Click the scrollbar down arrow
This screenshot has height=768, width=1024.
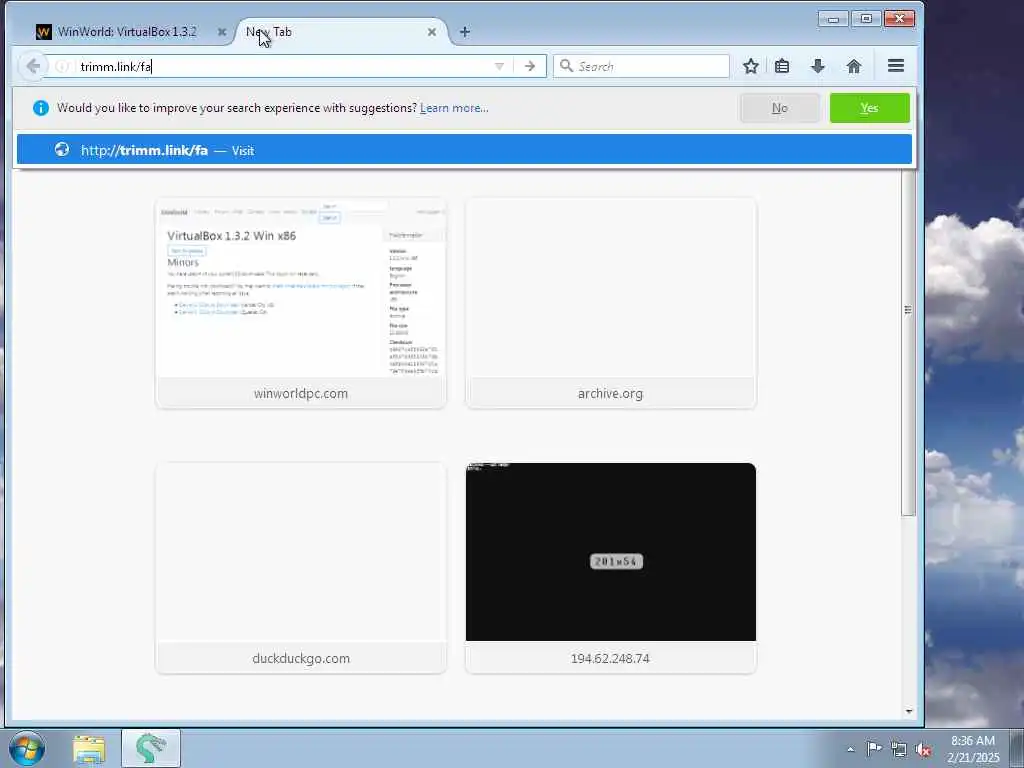click(x=908, y=711)
